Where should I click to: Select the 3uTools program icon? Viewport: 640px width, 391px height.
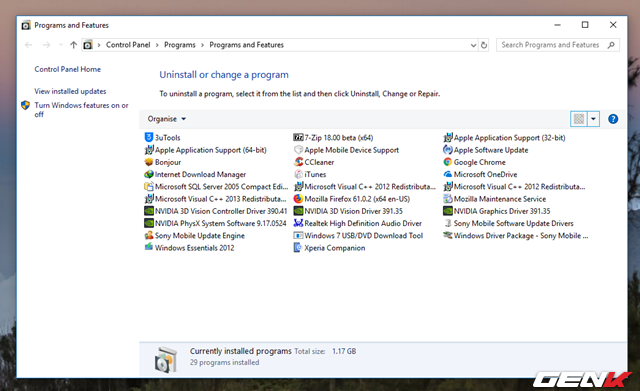(x=149, y=138)
